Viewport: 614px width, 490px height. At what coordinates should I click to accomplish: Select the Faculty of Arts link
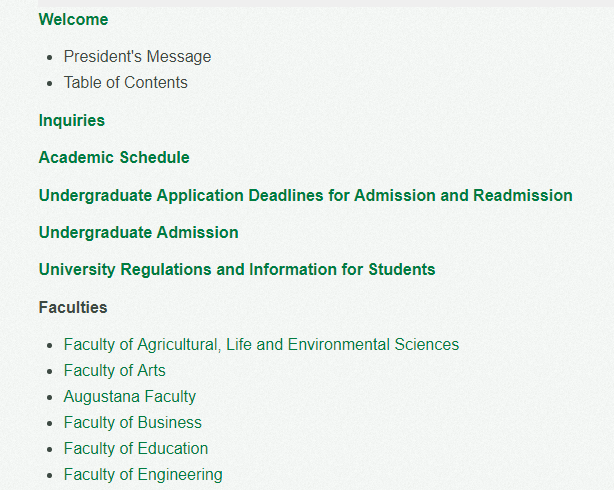[x=115, y=371]
